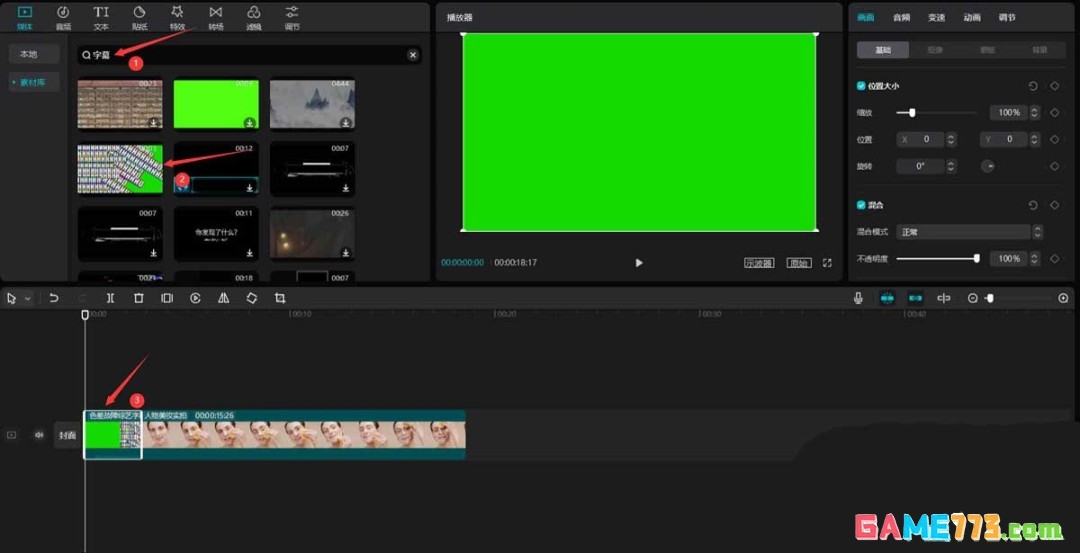This screenshot has width=1080, height=553.
Task: Click the crop tool in timeline toolbar
Action: tap(280, 298)
